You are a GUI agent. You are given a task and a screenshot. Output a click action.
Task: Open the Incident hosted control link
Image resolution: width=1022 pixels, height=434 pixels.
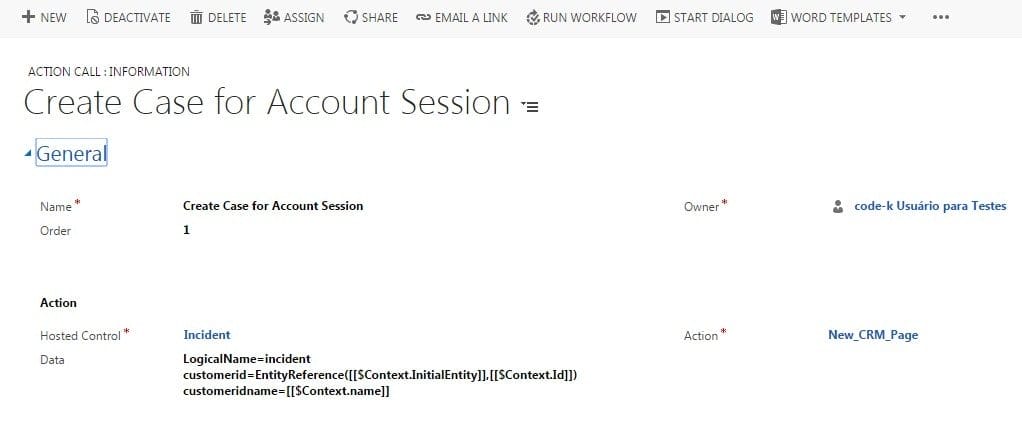[x=207, y=335]
